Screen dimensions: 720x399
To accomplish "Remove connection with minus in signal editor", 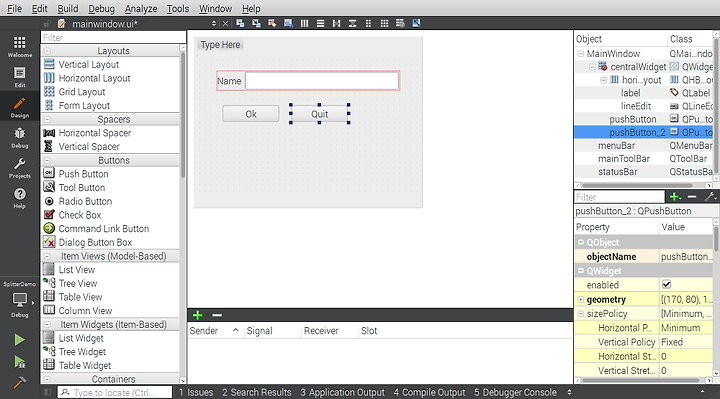I will pos(217,315).
